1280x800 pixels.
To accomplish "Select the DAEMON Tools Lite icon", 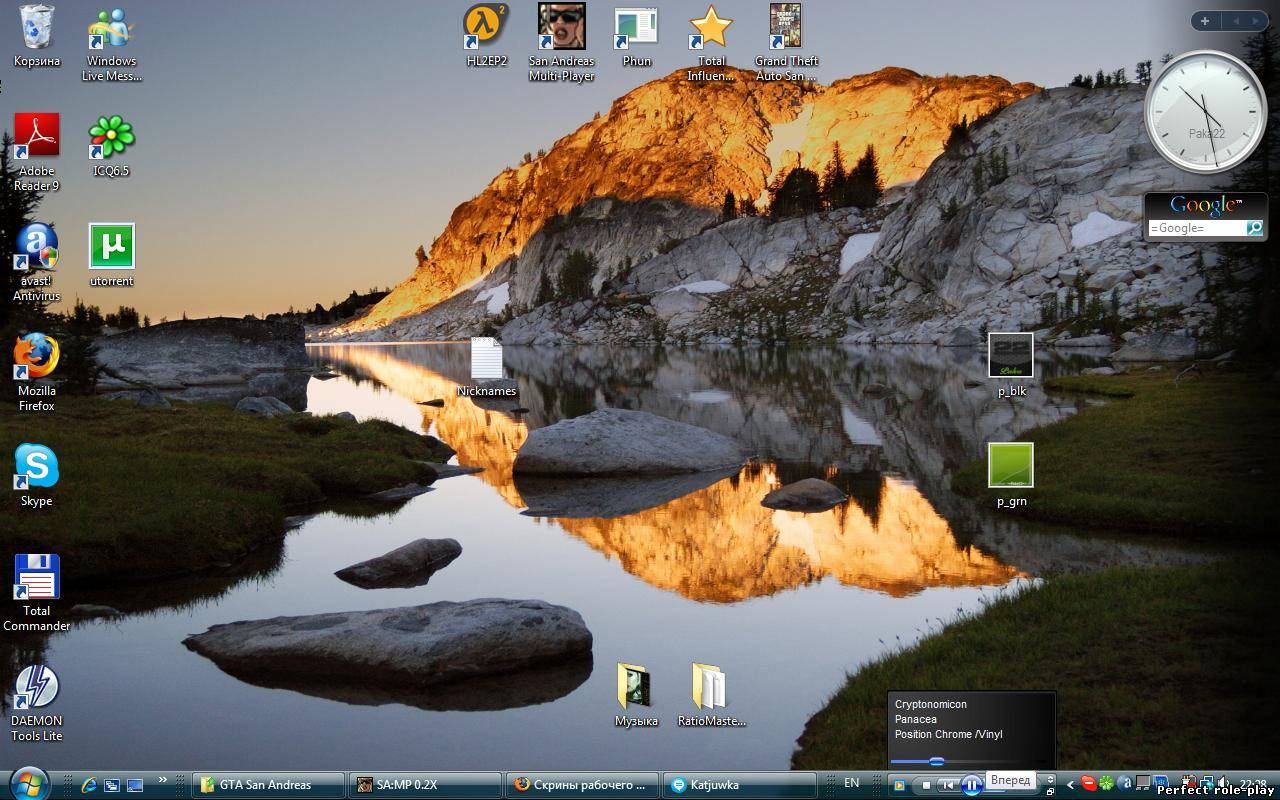I will click(x=36, y=702).
